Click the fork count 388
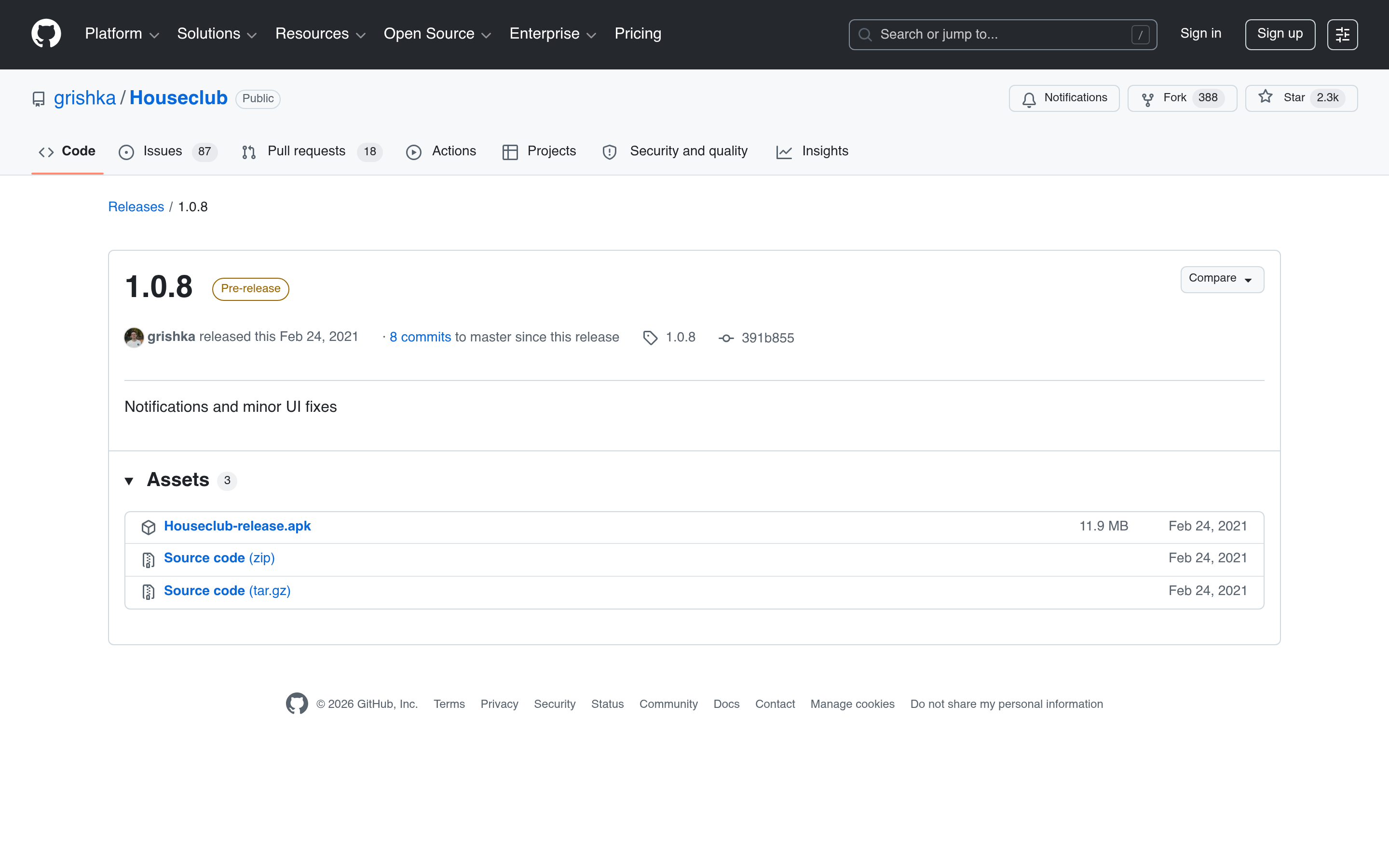1389x868 pixels. (1208, 98)
